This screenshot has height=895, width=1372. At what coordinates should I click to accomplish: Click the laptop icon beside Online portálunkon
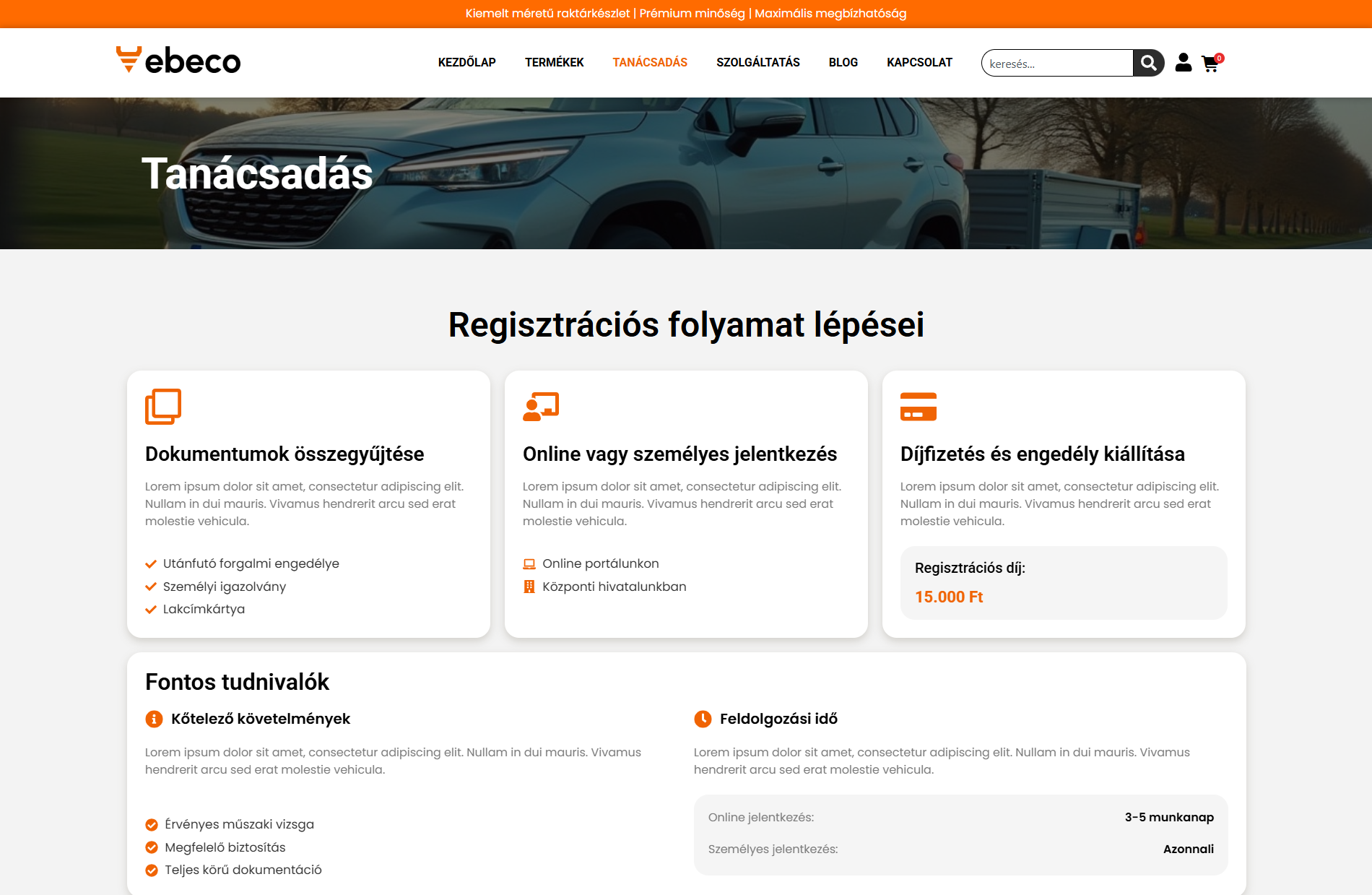(529, 564)
